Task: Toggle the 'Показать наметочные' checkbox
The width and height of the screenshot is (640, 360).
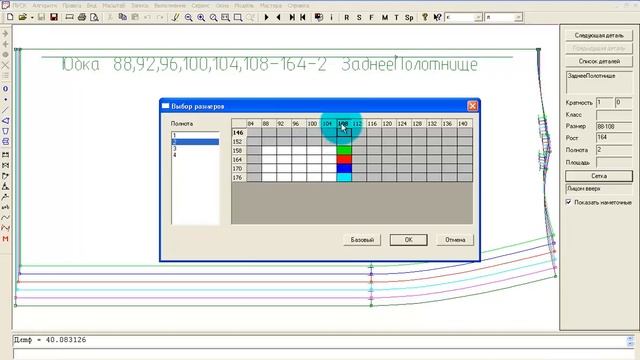Action: [569, 202]
